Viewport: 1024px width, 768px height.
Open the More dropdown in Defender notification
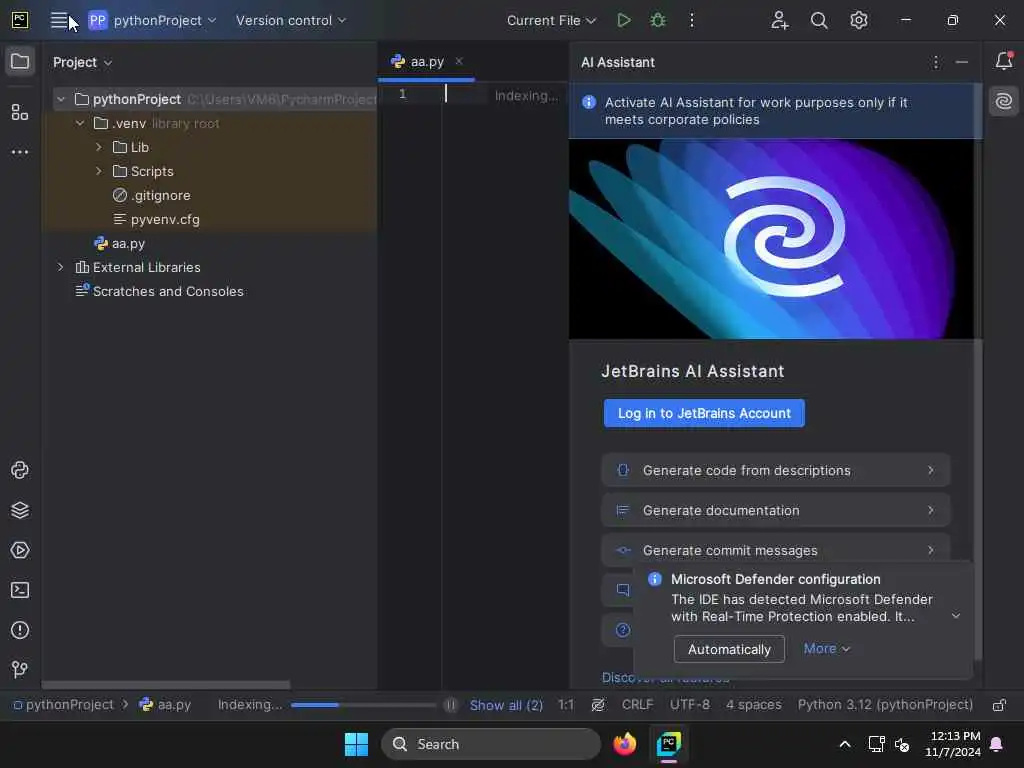click(x=827, y=648)
